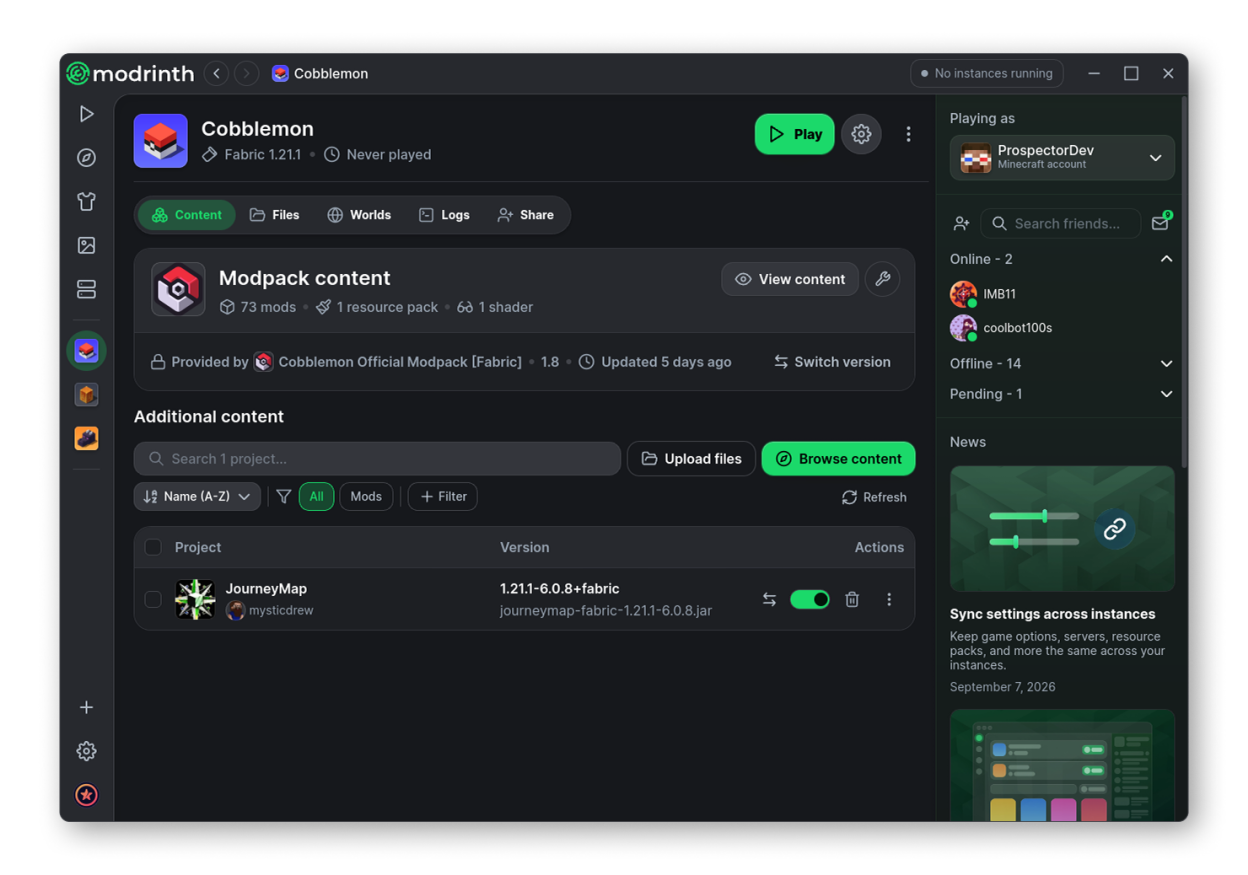Click the Search friends field
Image resolution: width=1248 pixels, height=875 pixels.
pos(1061,223)
